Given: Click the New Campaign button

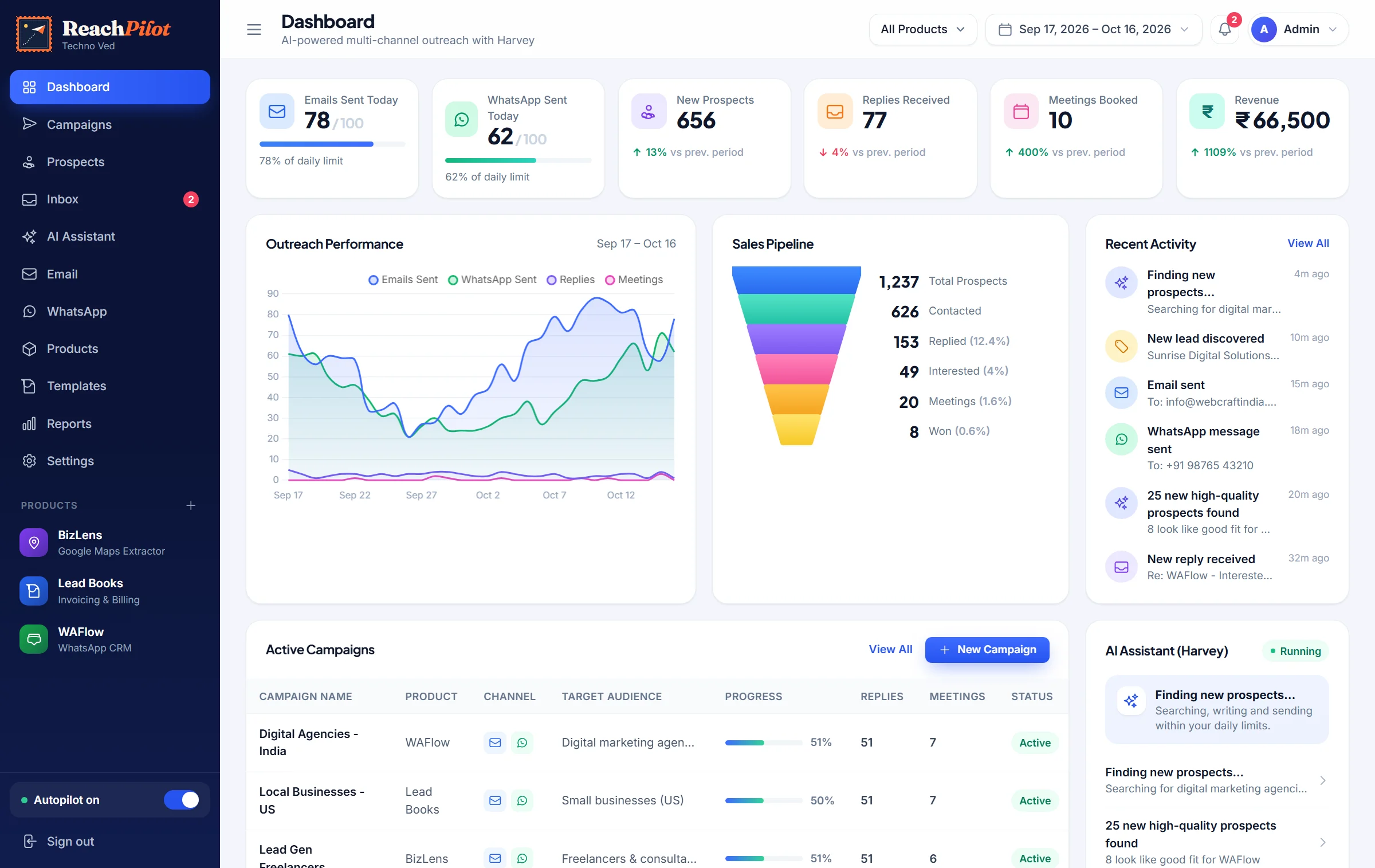Looking at the screenshot, I should (987, 650).
